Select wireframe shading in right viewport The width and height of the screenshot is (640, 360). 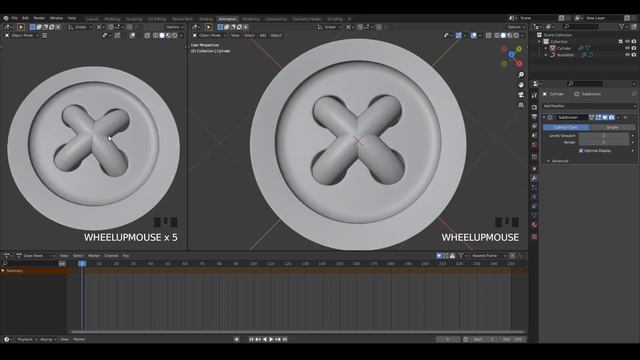pyautogui.click(x=497, y=36)
